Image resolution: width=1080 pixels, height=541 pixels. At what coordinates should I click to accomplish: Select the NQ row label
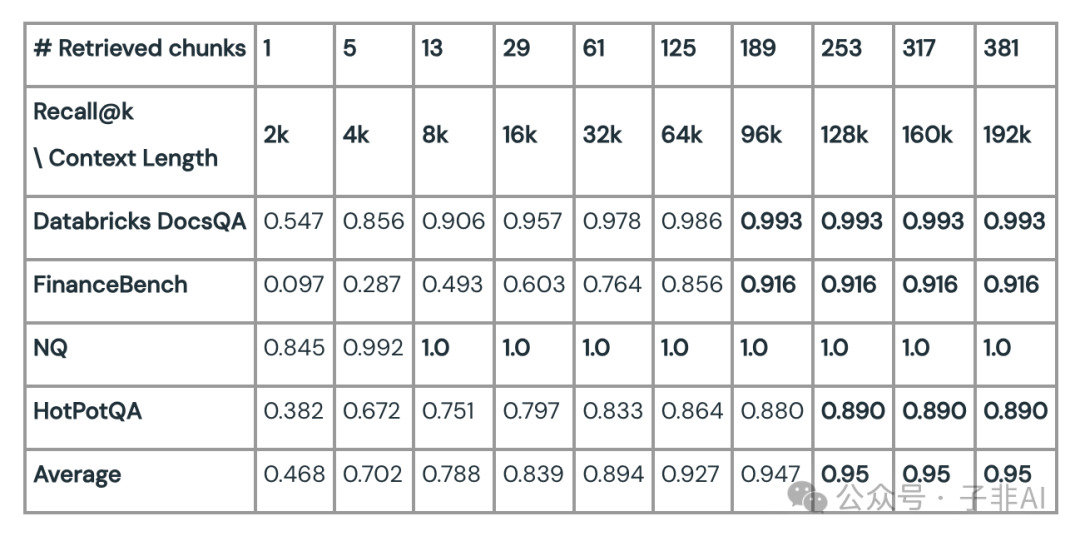[x=49, y=348]
